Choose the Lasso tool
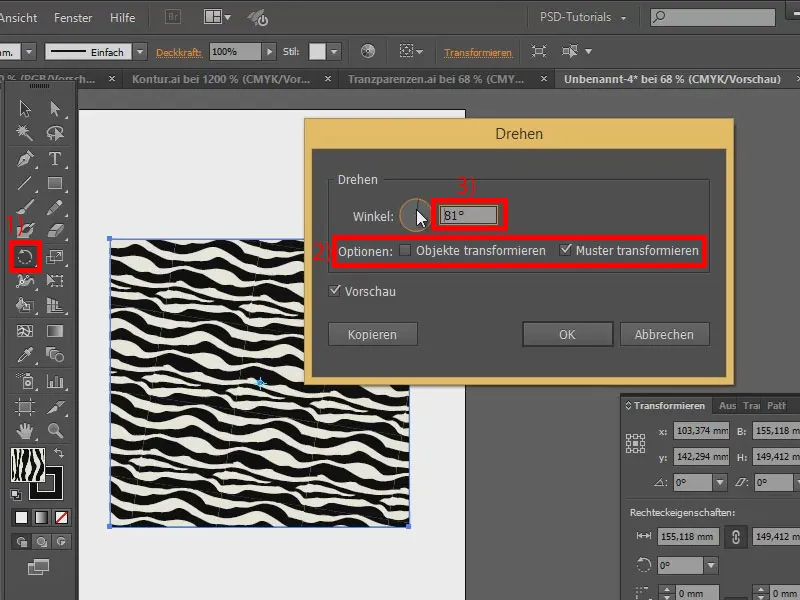 55,133
